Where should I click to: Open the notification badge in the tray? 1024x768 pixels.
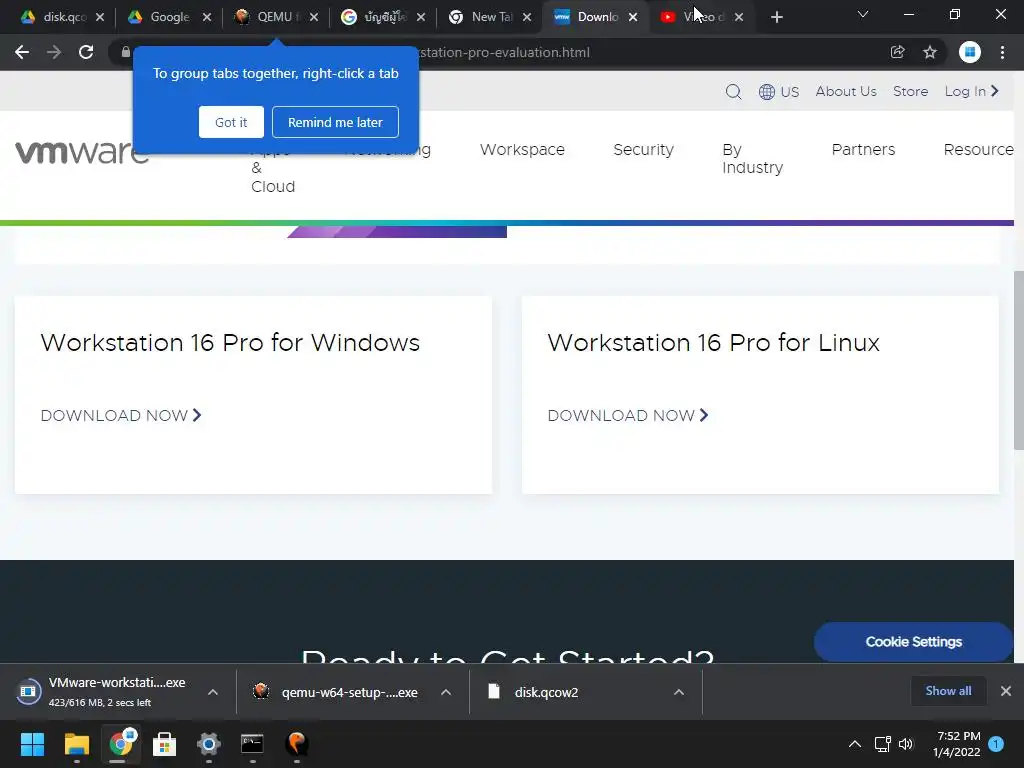pos(996,744)
